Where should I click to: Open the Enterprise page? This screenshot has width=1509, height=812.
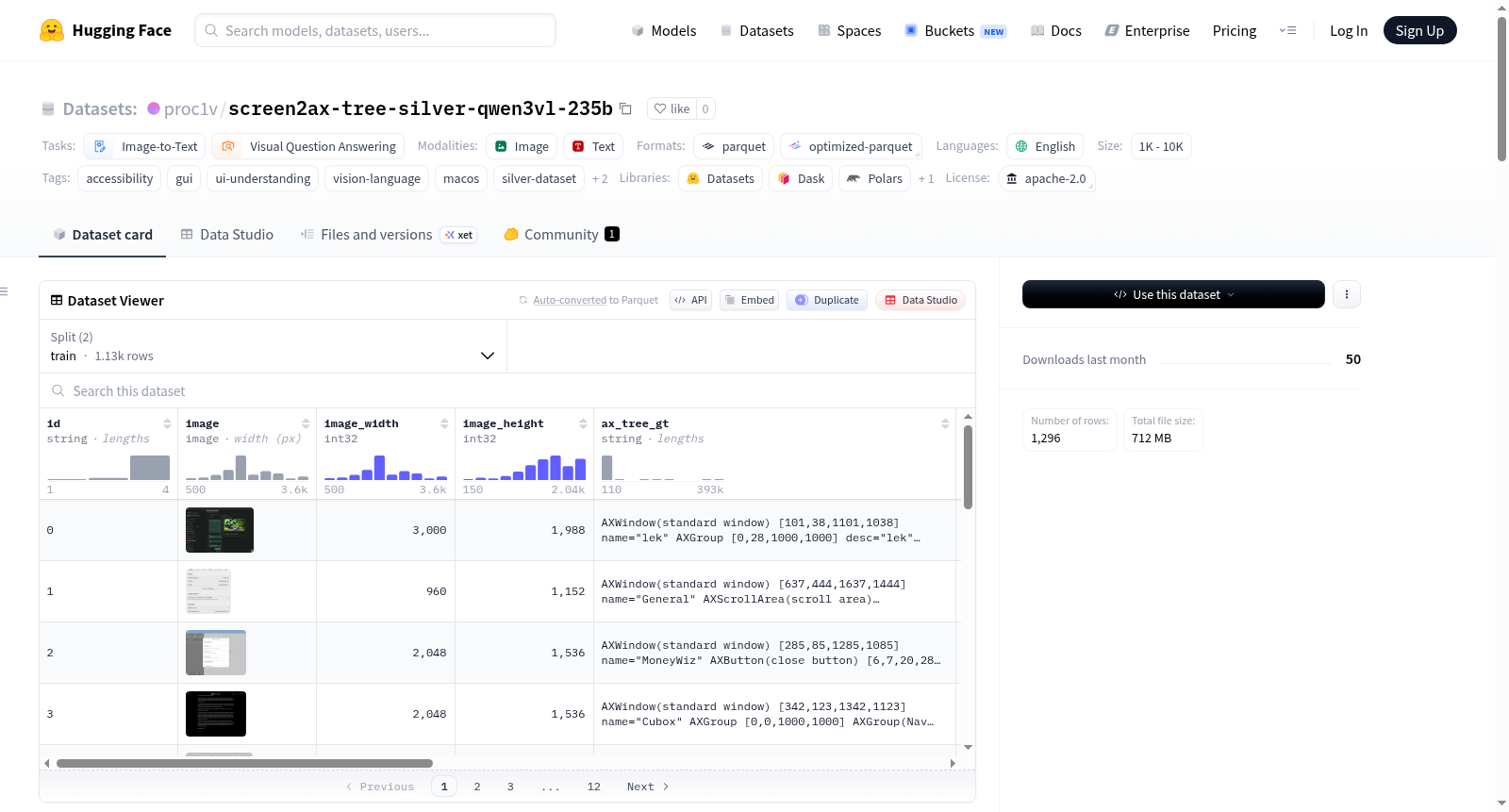[1147, 30]
